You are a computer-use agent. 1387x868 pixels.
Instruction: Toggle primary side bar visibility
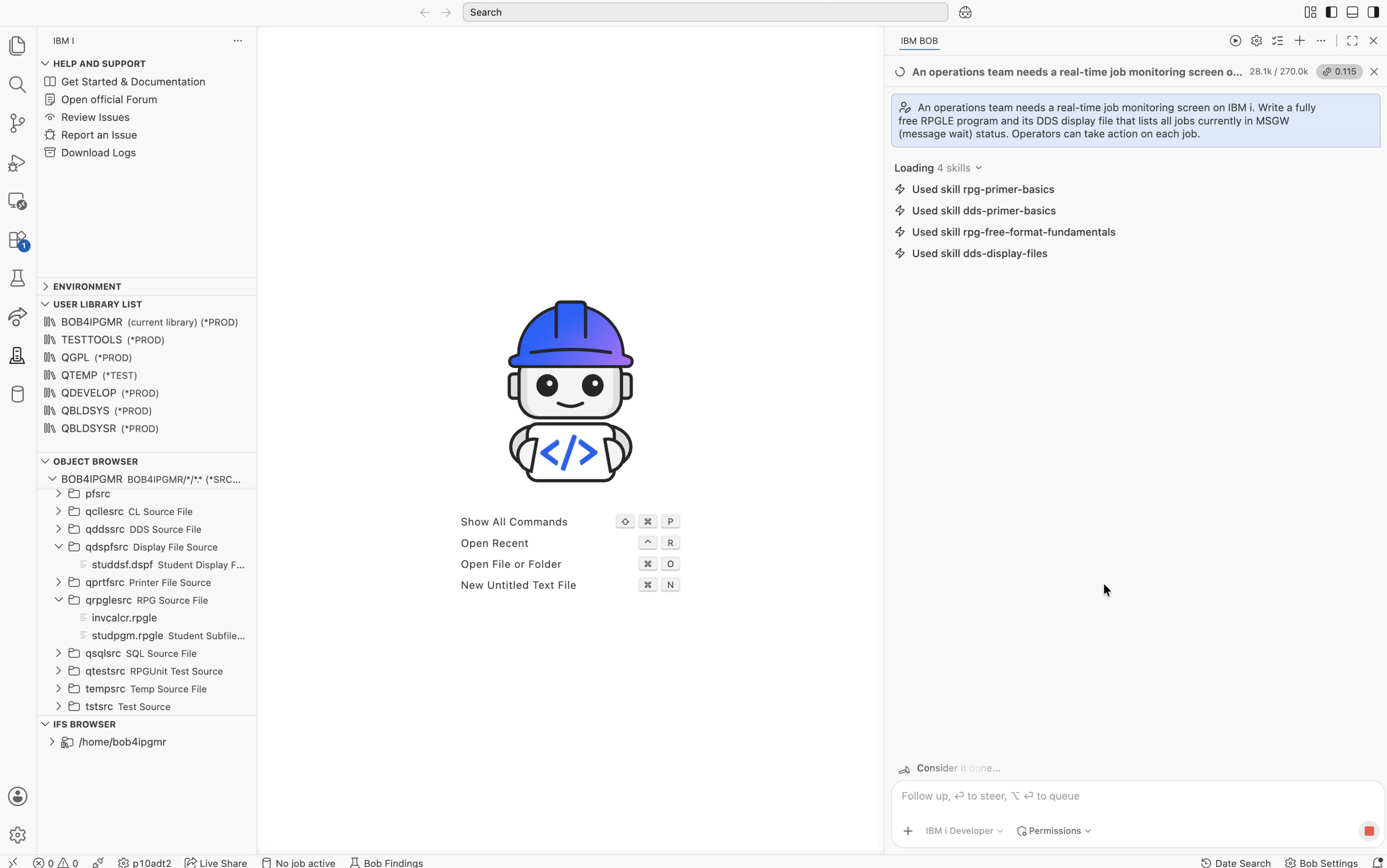pyautogui.click(x=1332, y=12)
